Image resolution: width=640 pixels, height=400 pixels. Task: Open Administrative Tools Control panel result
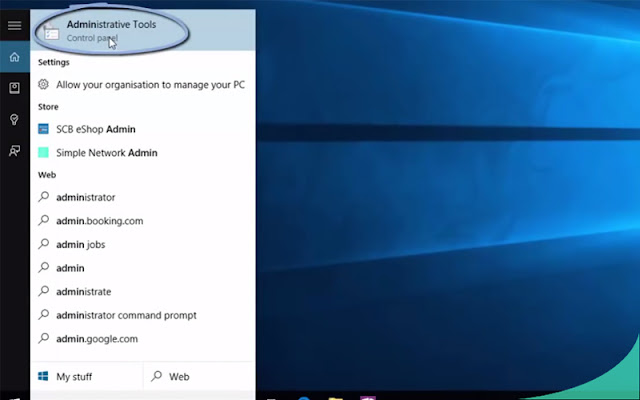pyautogui.click(x=143, y=31)
